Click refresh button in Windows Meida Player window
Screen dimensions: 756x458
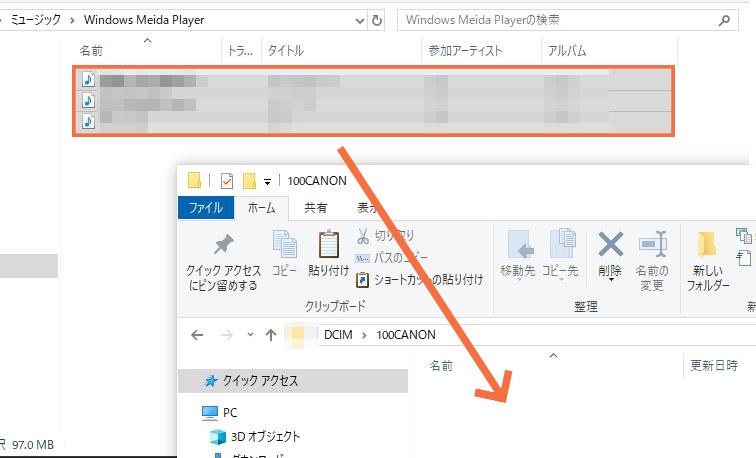pos(377,20)
